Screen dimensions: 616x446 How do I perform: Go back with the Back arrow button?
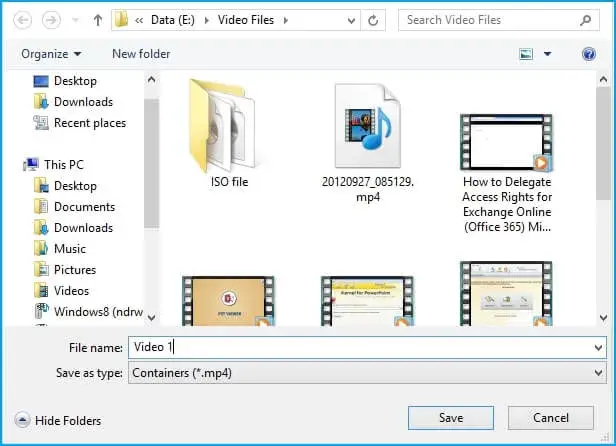pos(22,20)
